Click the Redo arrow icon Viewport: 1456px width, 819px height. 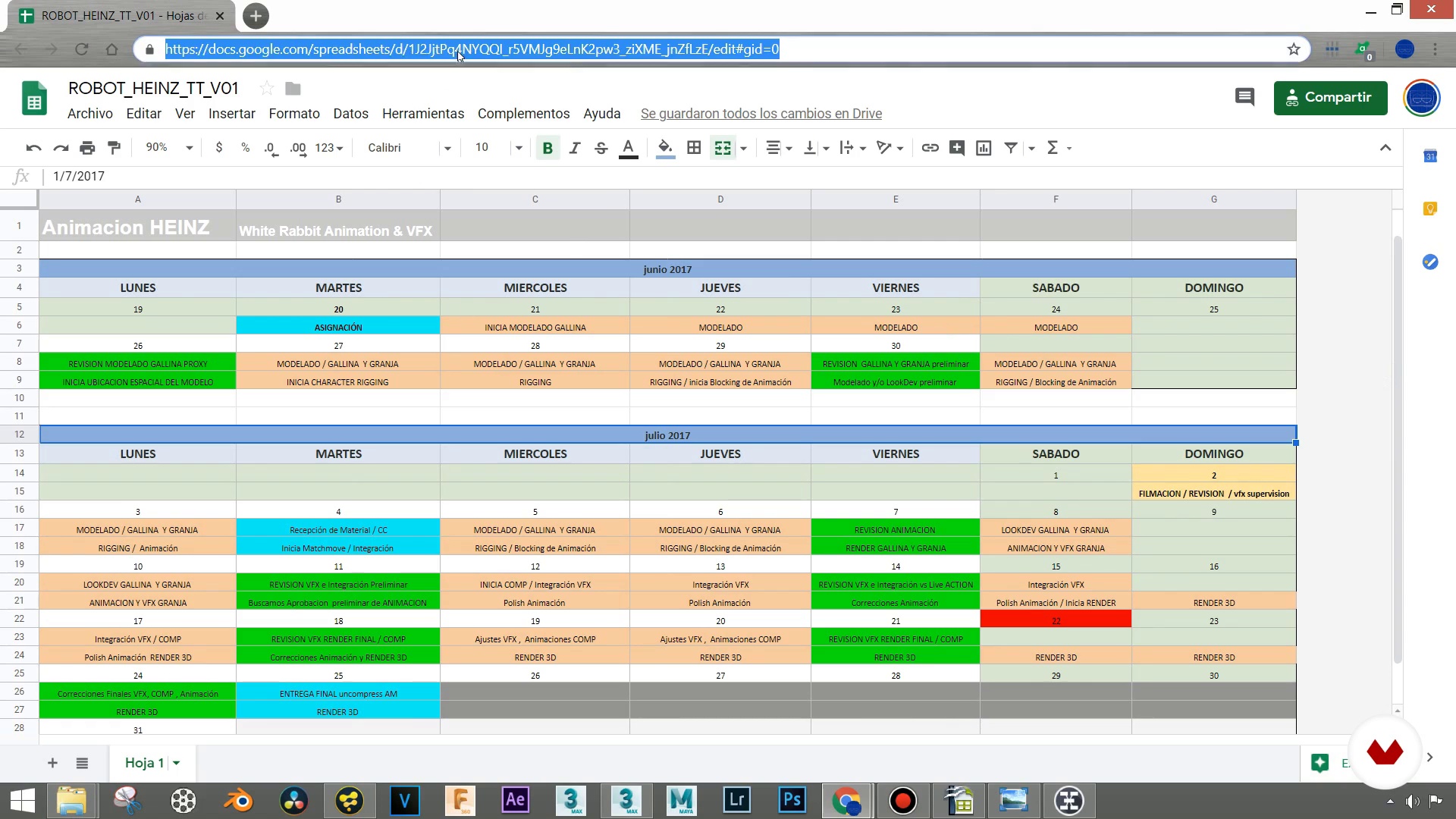pos(61,148)
